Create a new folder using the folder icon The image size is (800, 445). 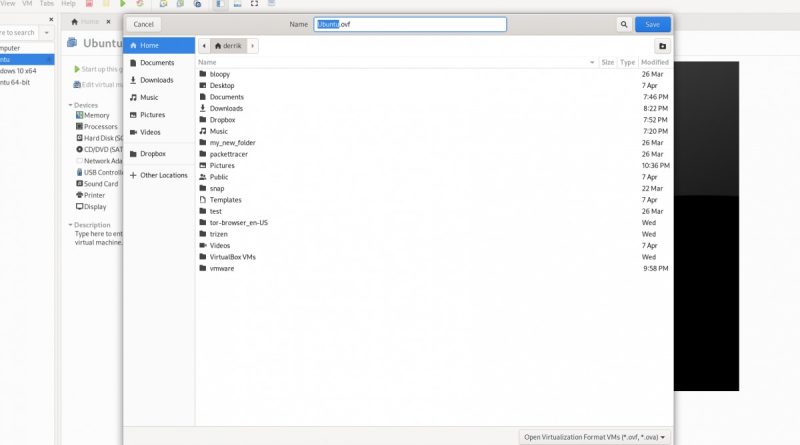[662, 46]
